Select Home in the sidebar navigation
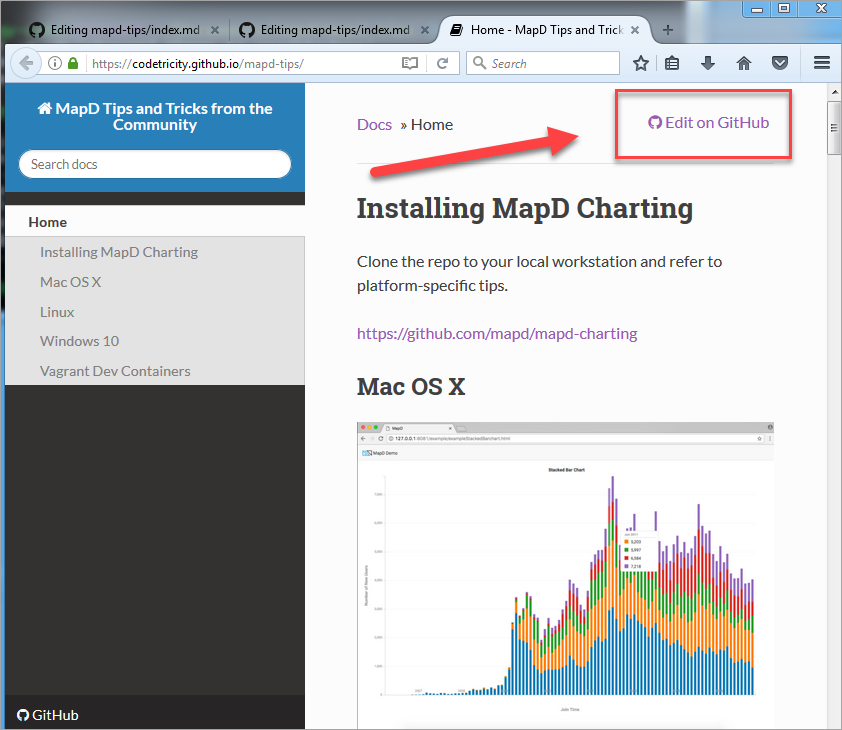This screenshot has height=730, width=842. tap(155, 222)
